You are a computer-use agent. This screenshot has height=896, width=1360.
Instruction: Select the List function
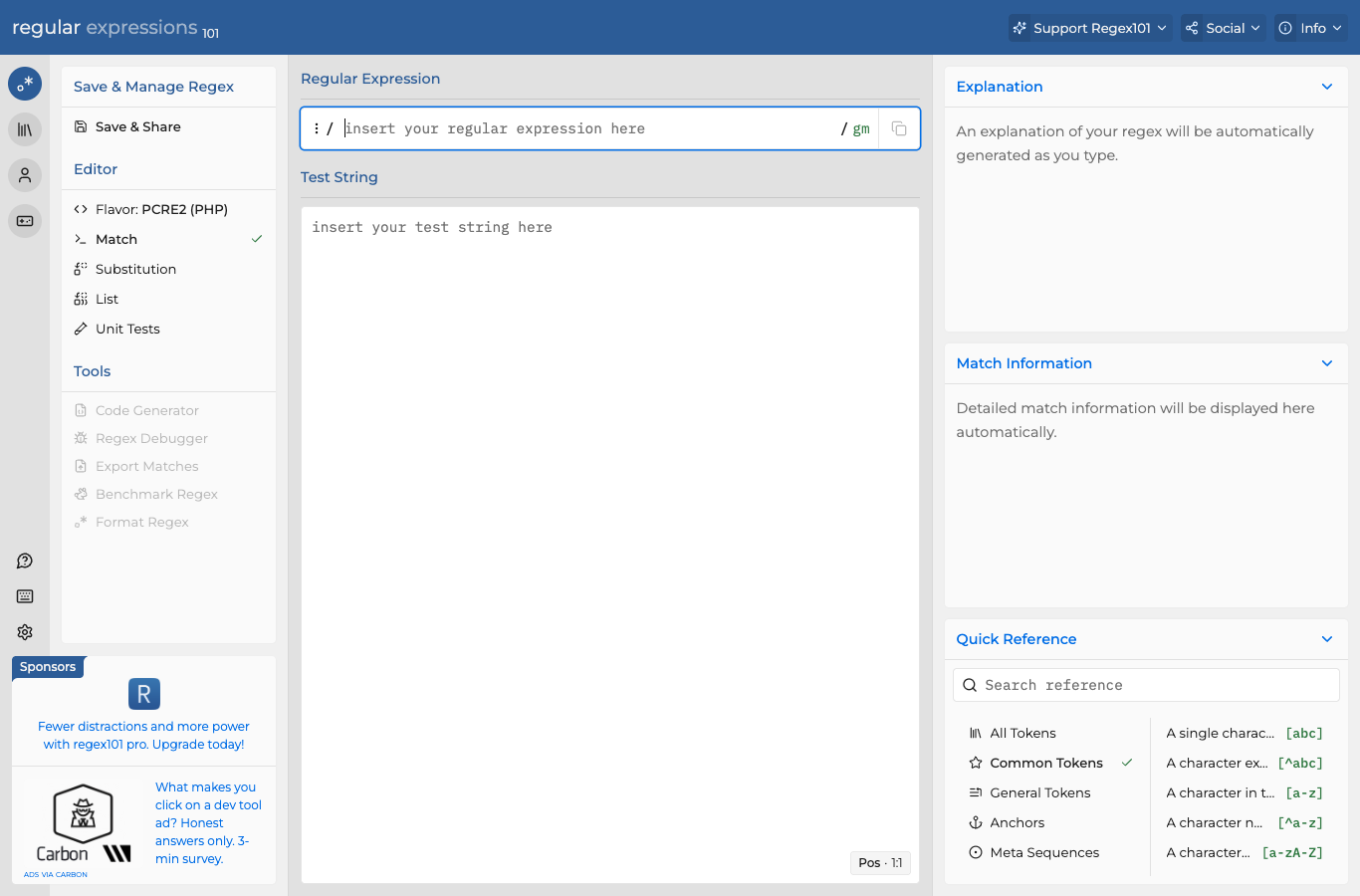168,299
